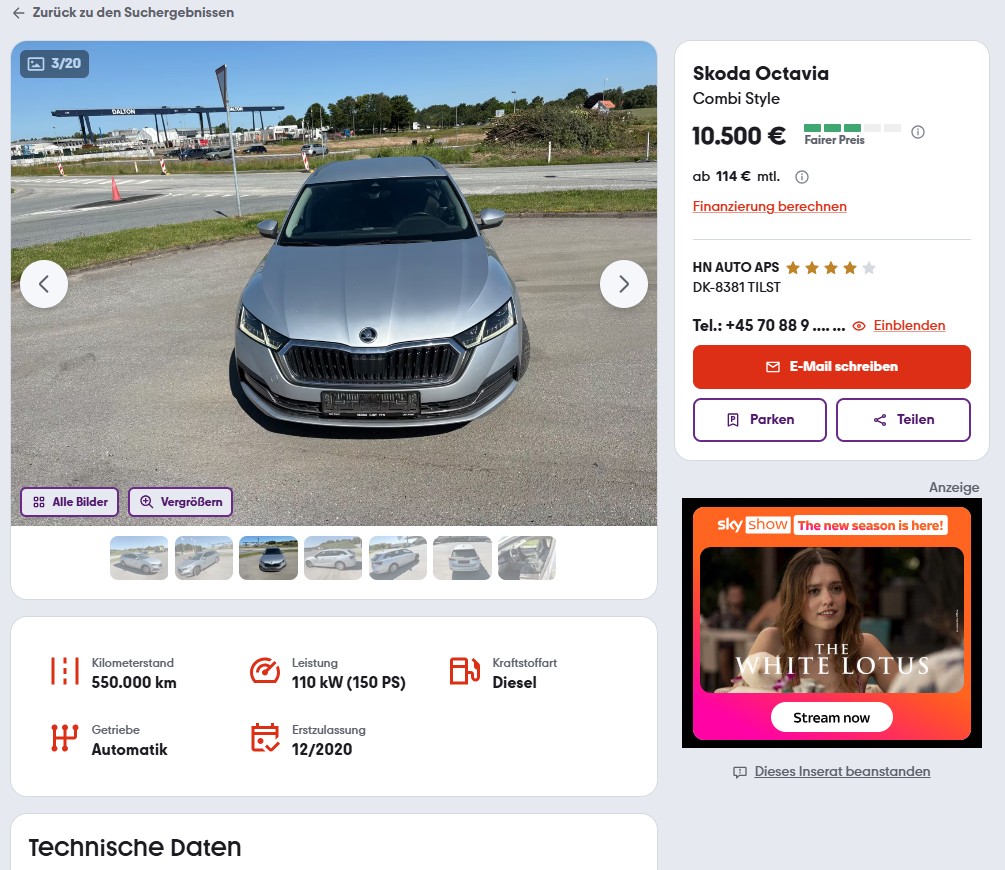Click the back arrow to search results
This screenshot has height=870, width=1005.
19,13
